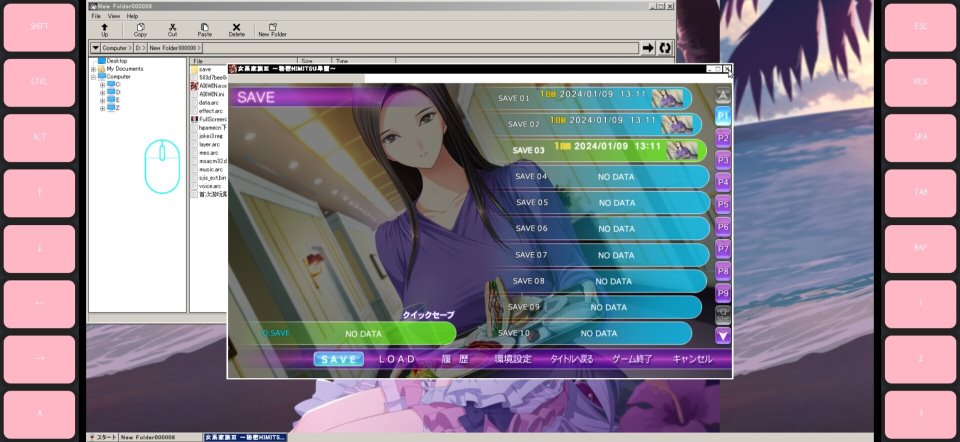Open the quick-save page icon below P9

723,315
